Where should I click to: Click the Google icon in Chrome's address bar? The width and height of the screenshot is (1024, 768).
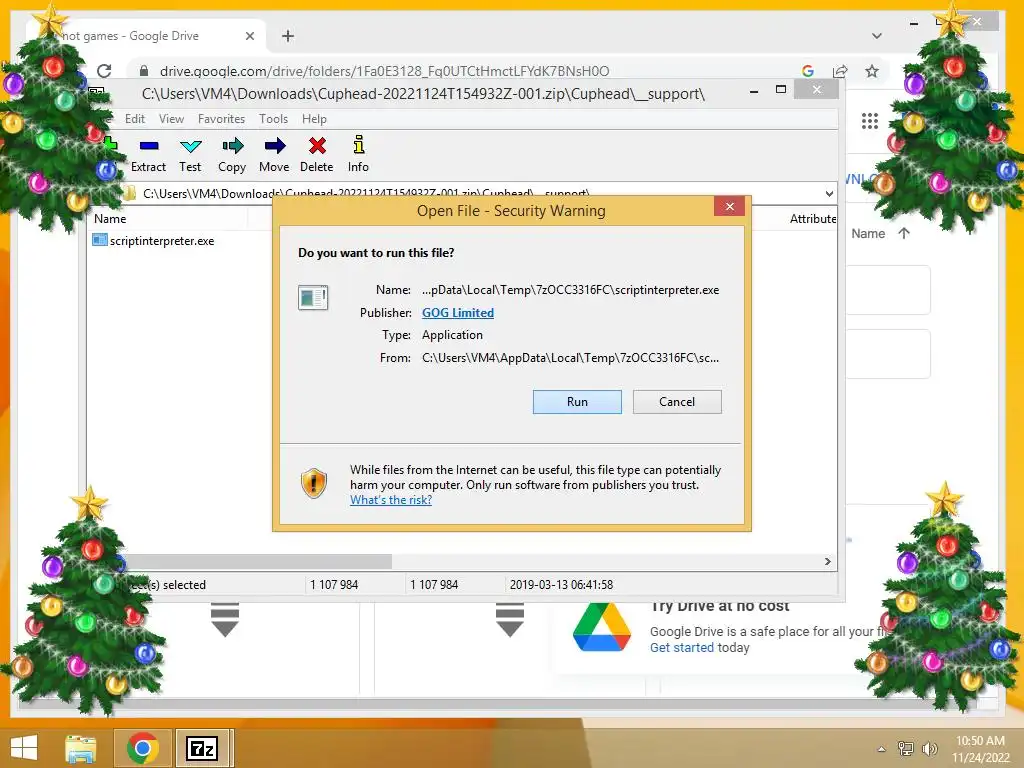[808, 71]
